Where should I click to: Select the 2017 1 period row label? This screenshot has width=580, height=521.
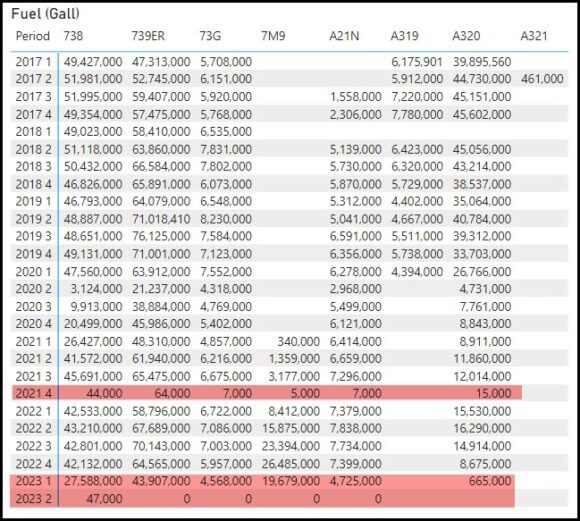click(33, 62)
